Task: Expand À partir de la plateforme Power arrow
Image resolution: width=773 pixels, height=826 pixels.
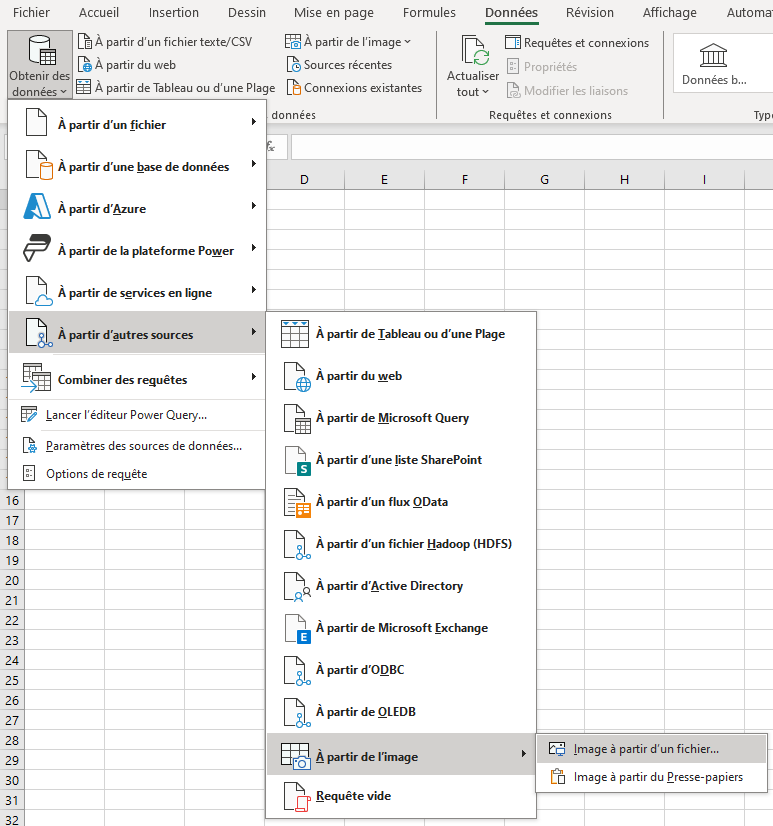Action: click(253, 248)
